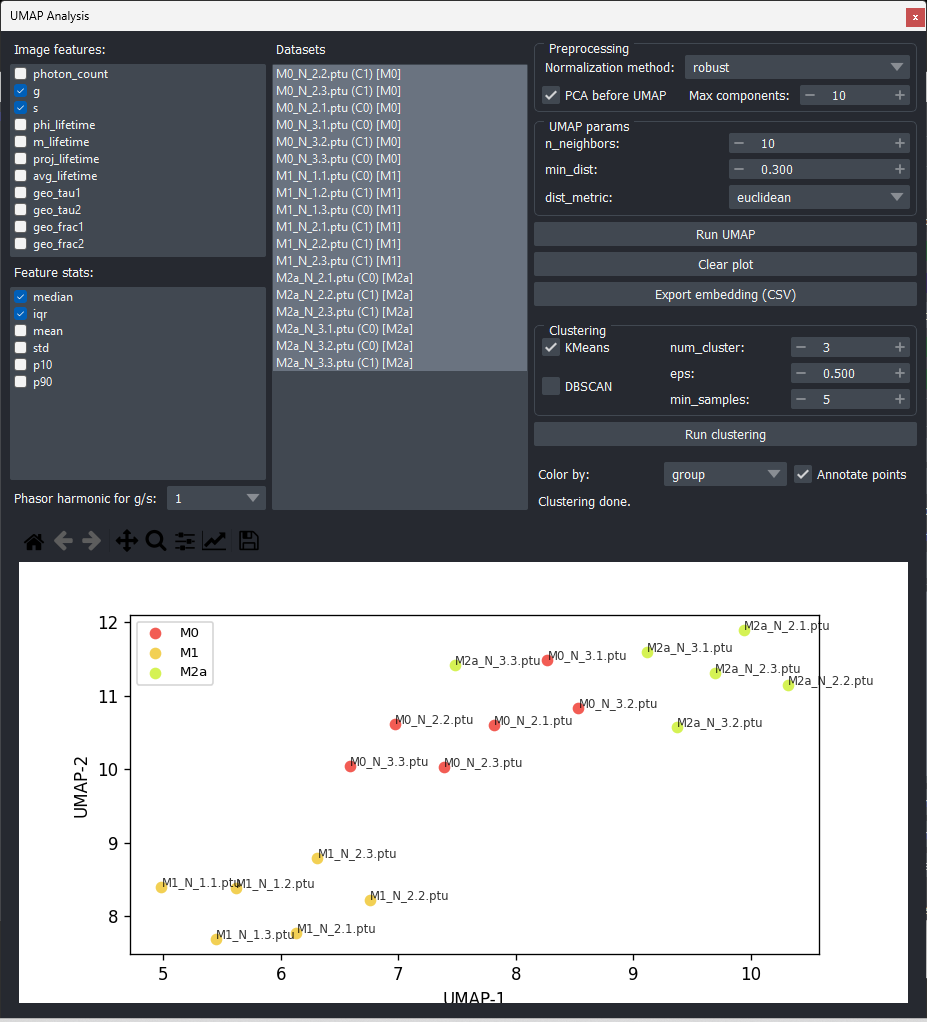Open the Color by dropdown
The image size is (927, 1022).
pyautogui.click(x=724, y=474)
